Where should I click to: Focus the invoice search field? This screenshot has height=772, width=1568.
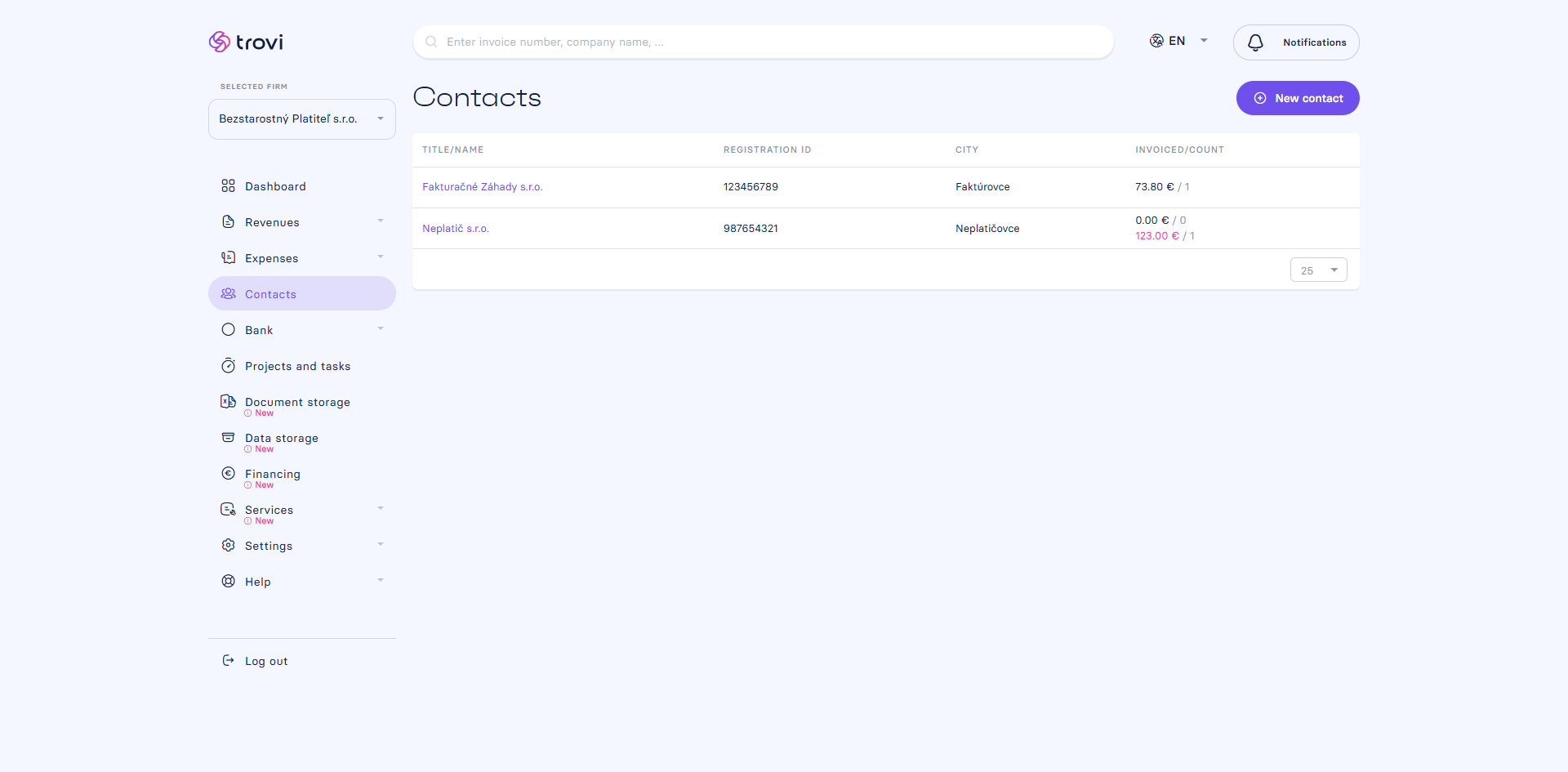[x=764, y=42]
